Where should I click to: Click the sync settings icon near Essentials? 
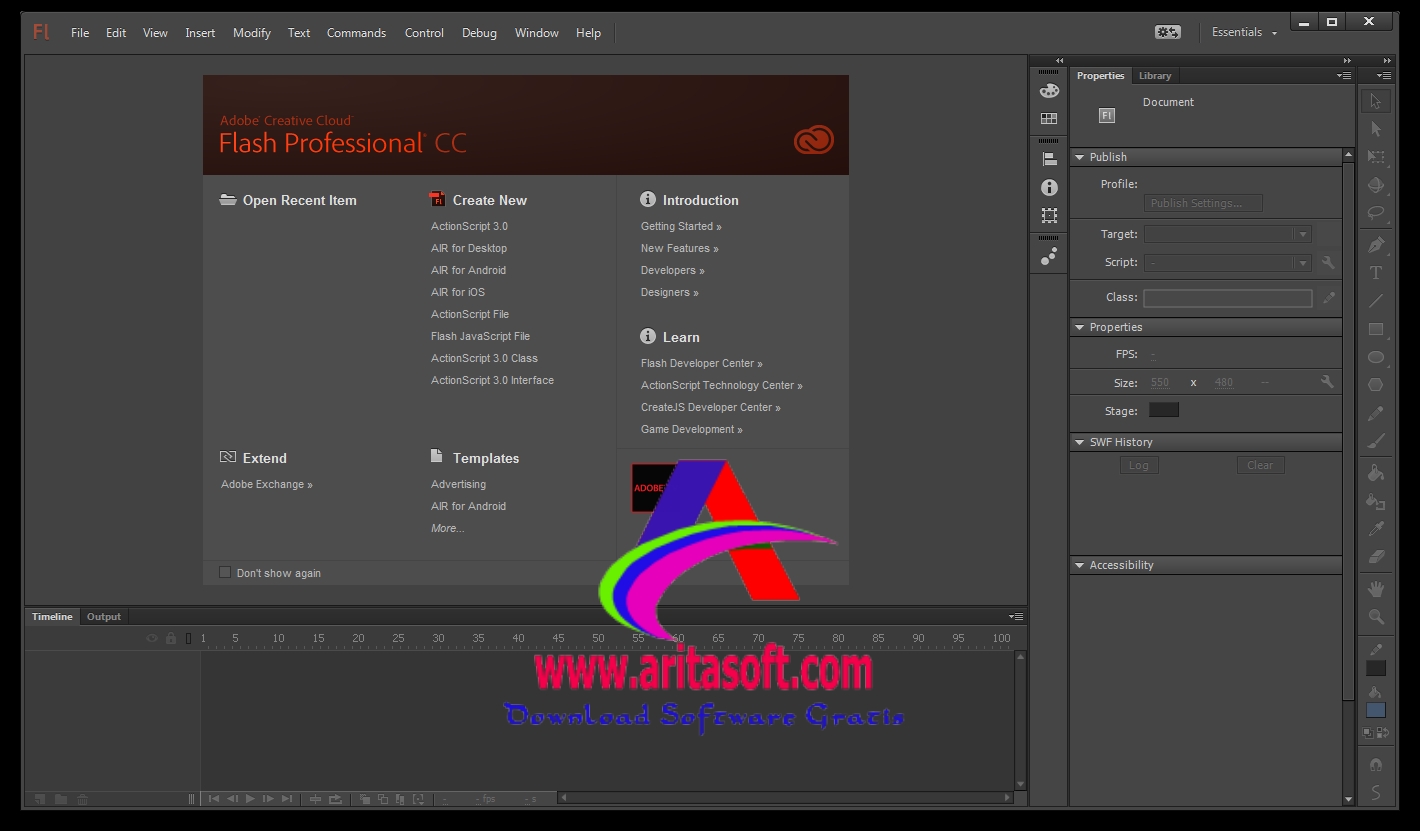tap(1167, 32)
